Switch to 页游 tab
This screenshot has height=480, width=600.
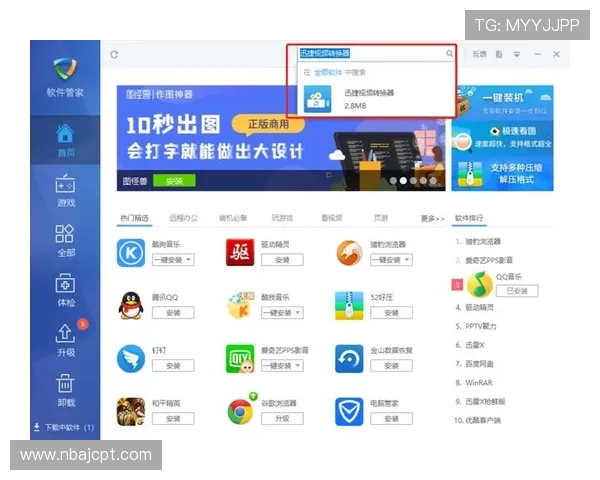pyautogui.click(x=381, y=218)
